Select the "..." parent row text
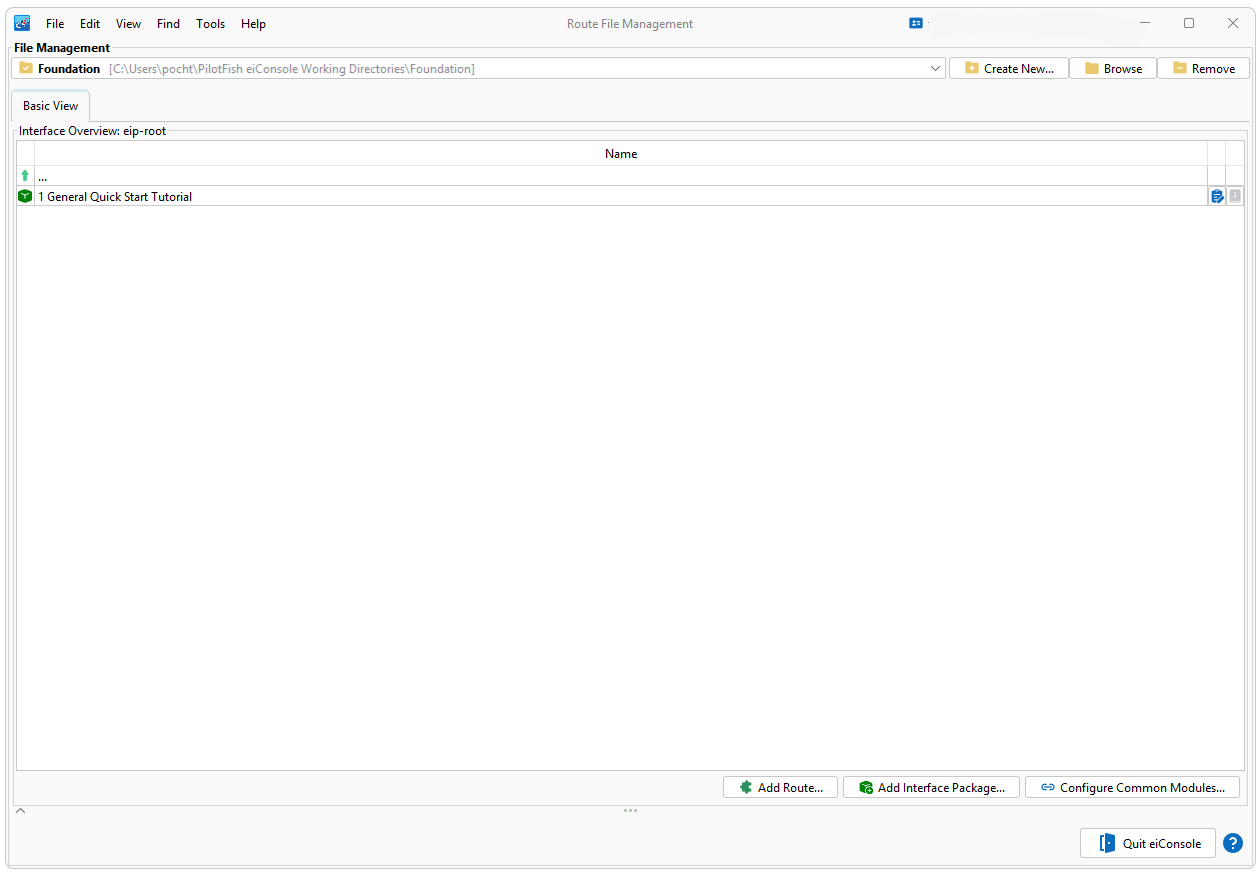This screenshot has height=879, width=1260. 43,177
